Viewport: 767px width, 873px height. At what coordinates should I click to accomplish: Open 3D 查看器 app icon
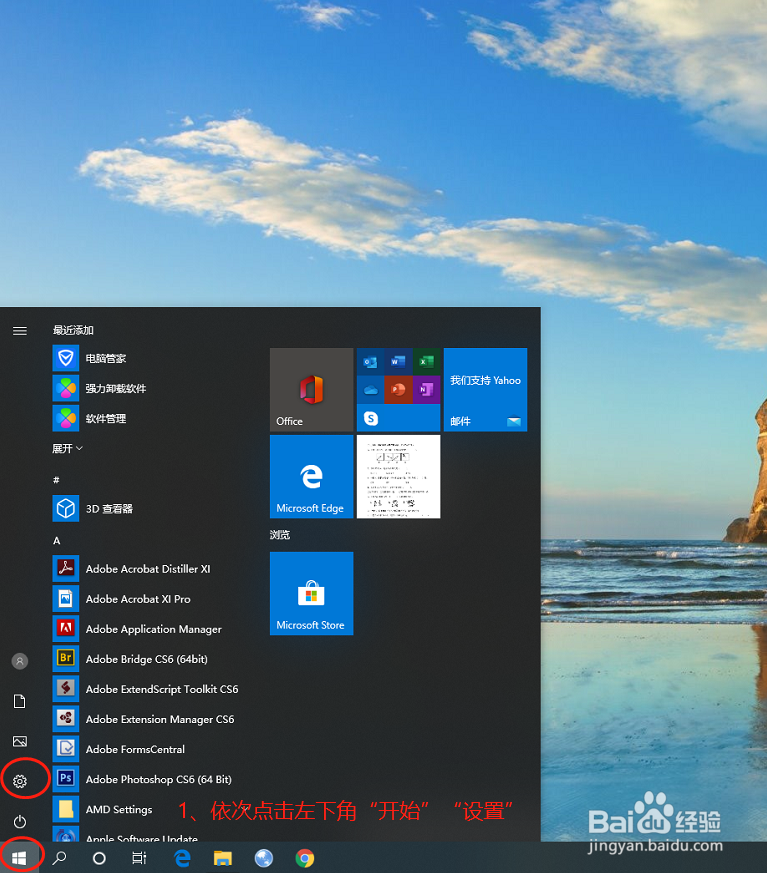click(x=66, y=508)
